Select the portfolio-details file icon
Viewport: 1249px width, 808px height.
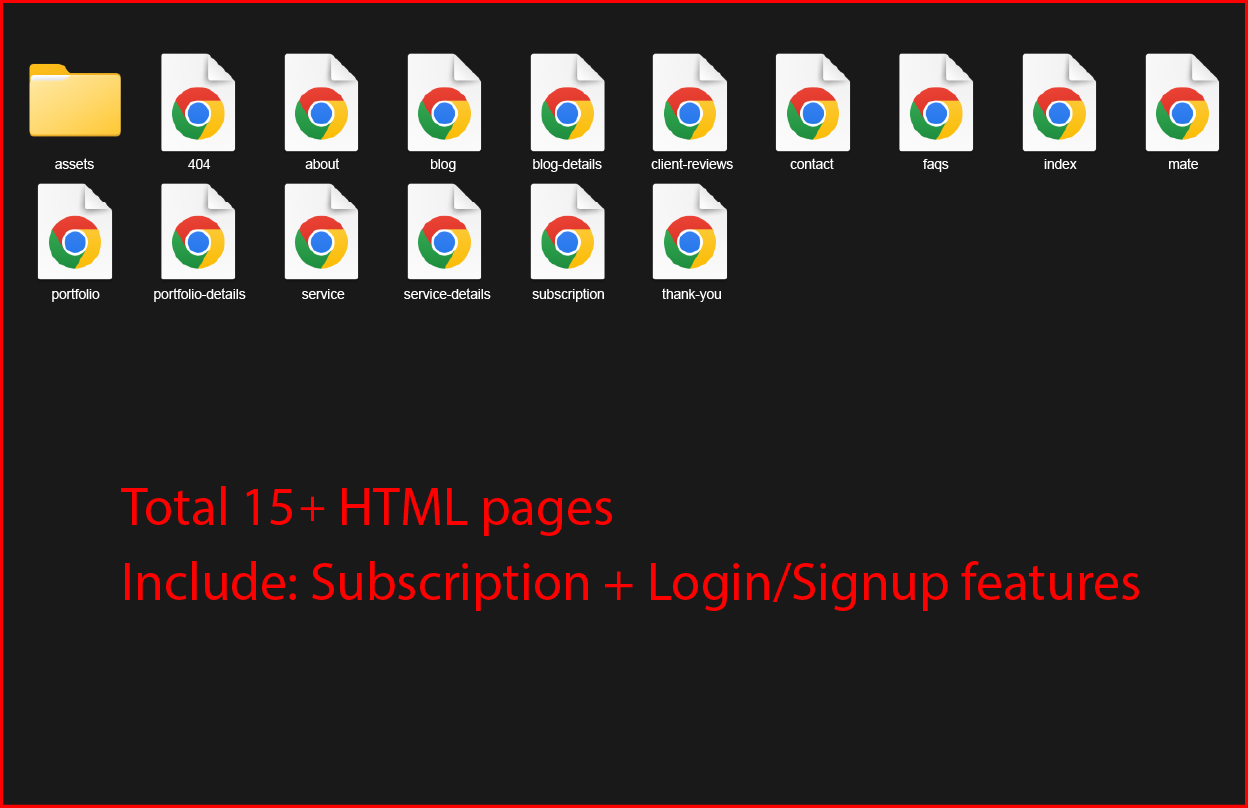(x=198, y=231)
